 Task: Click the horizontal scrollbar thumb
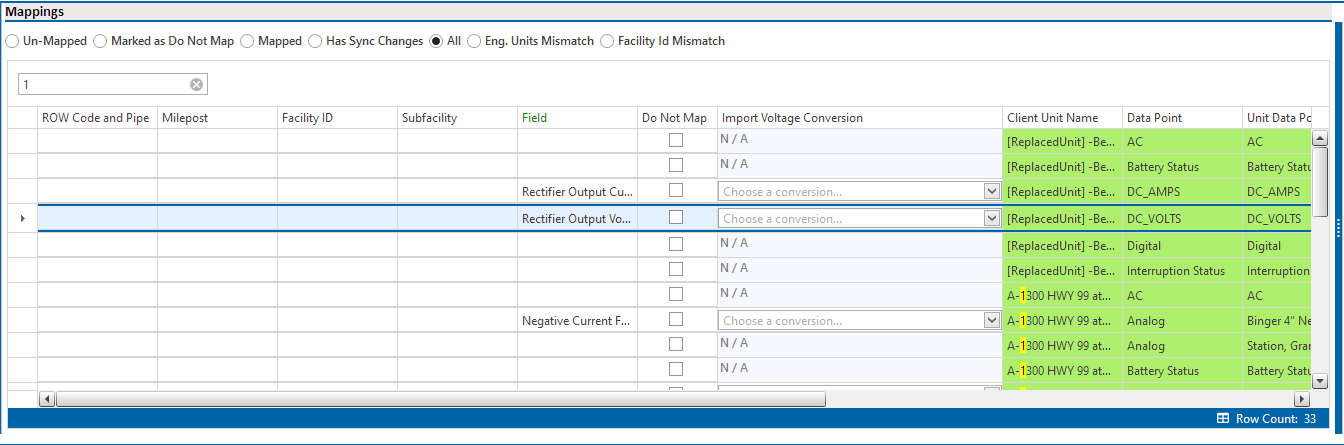click(x=441, y=399)
